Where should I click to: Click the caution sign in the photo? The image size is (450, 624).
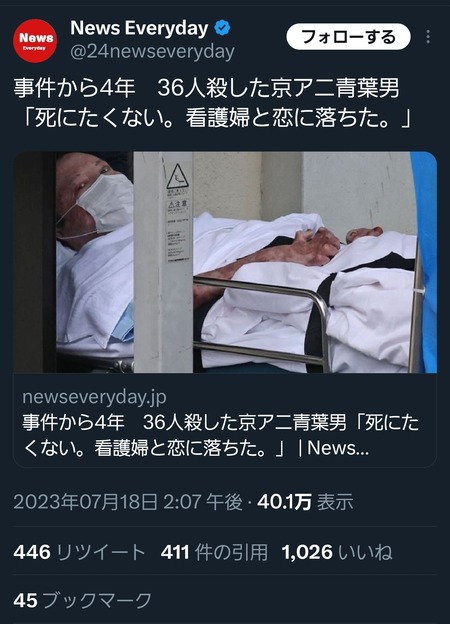coord(178,176)
